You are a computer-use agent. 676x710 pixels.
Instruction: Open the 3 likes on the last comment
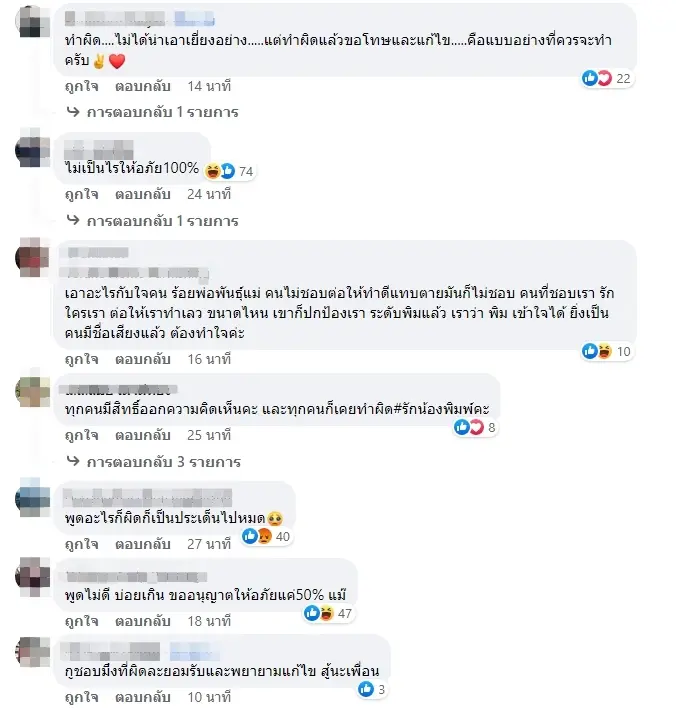click(371, 690)
